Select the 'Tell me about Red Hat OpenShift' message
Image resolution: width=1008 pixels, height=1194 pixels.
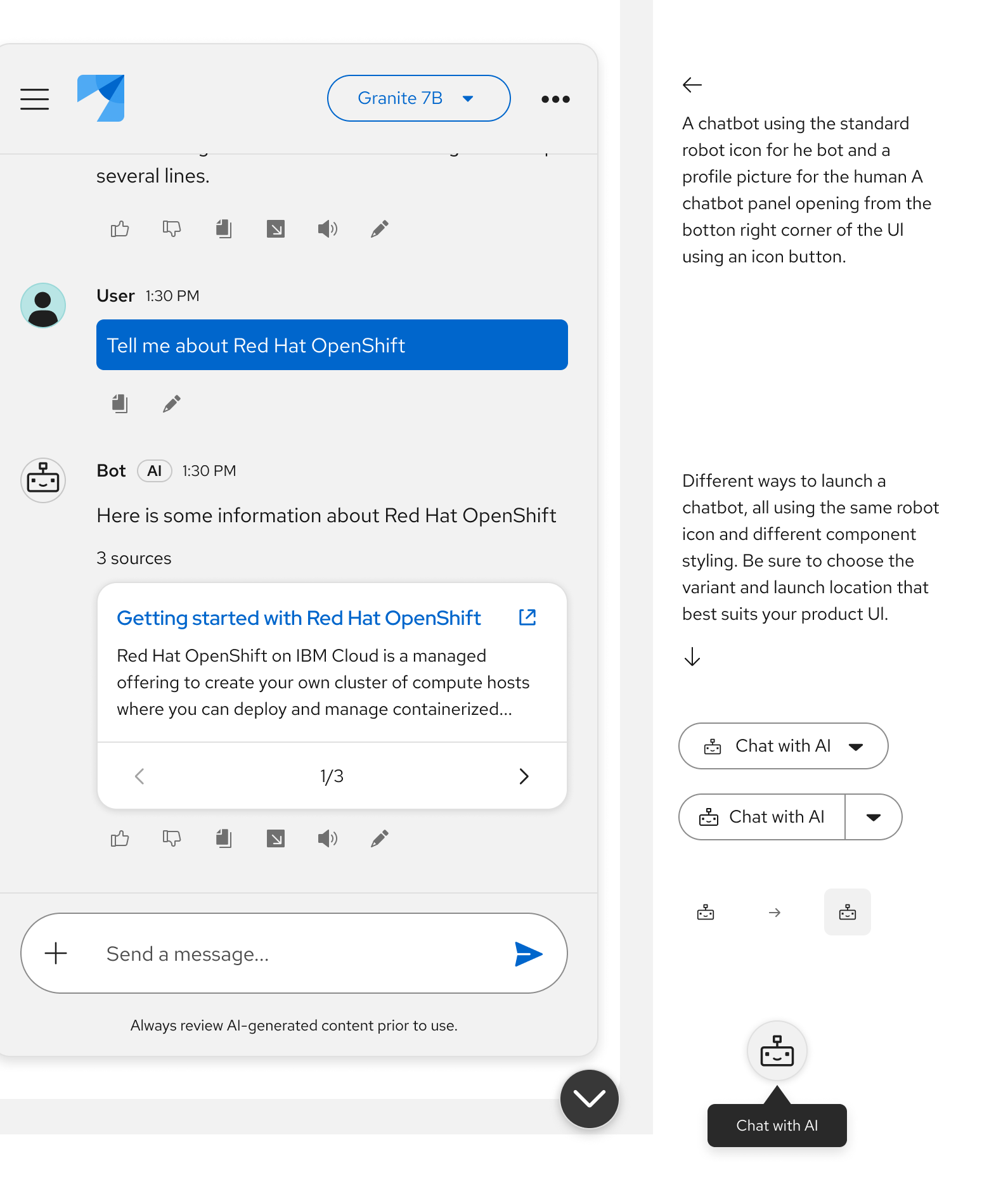point(332,345)
